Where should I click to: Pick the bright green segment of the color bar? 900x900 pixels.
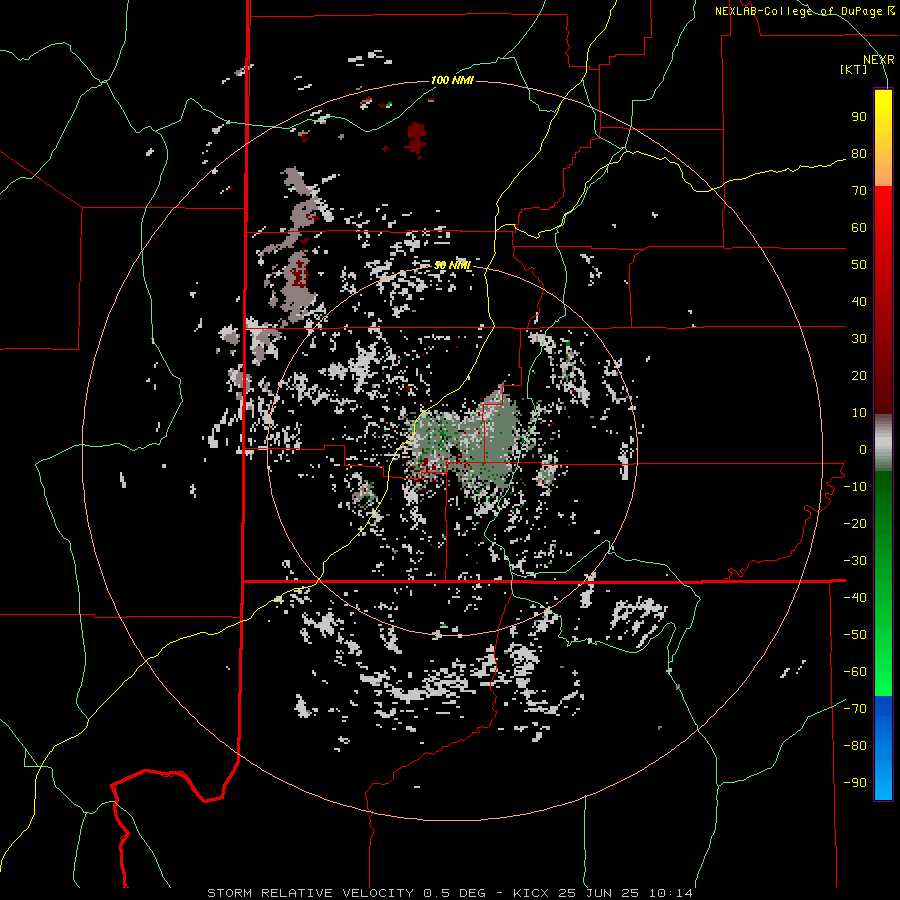click(x=883, y=660)
